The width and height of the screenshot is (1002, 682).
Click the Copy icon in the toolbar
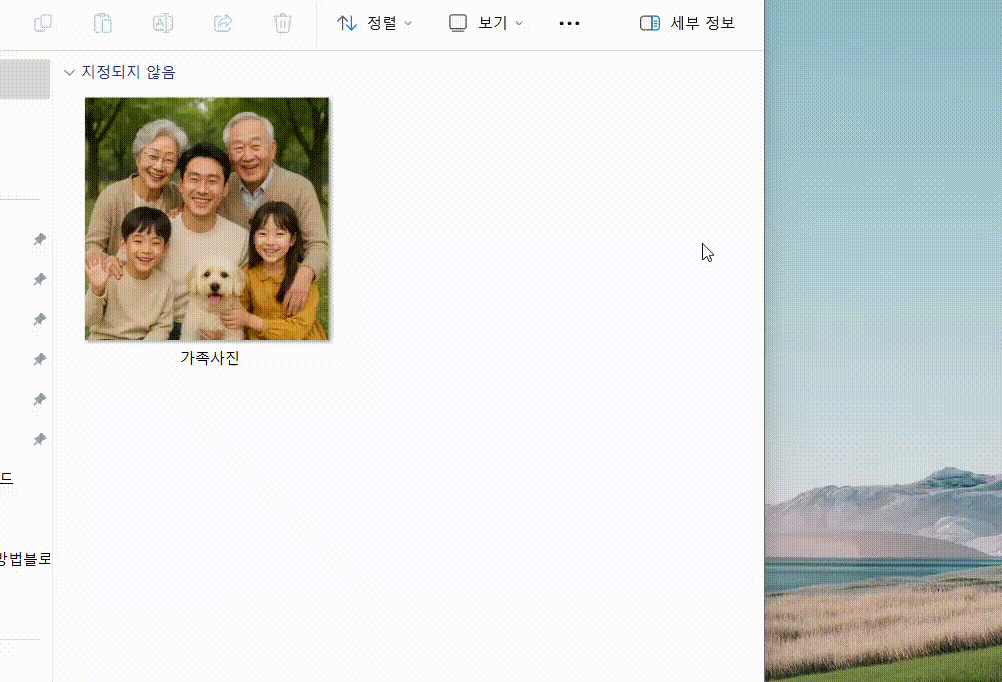43,23
